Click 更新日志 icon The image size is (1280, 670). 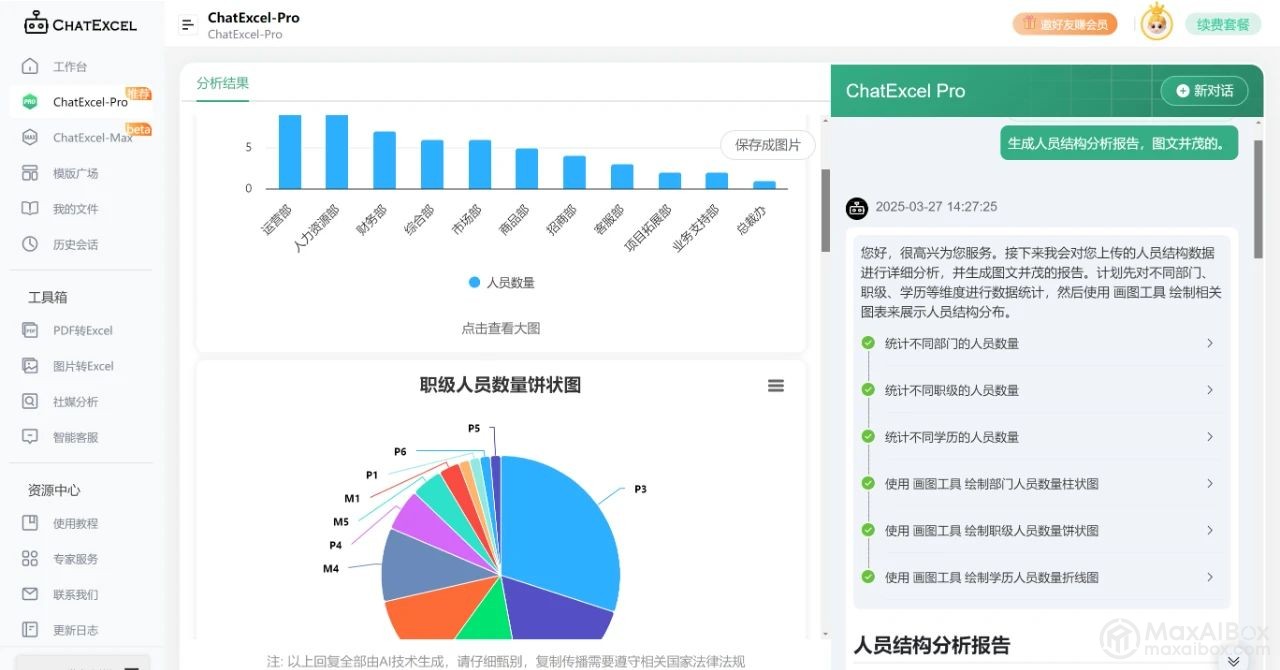point(30,630)
